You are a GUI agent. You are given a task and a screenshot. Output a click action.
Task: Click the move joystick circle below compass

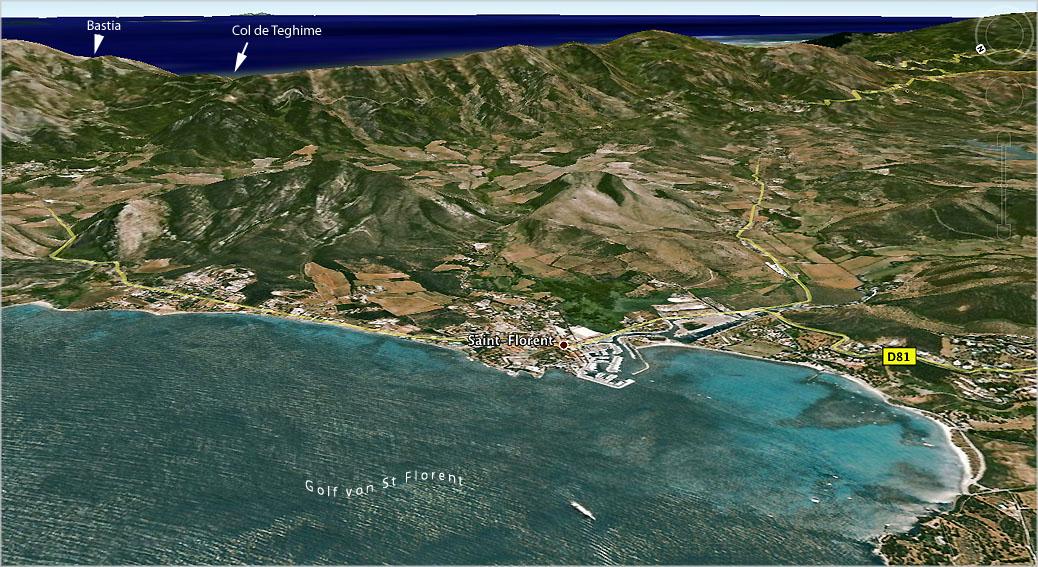tap(1004, 95)
